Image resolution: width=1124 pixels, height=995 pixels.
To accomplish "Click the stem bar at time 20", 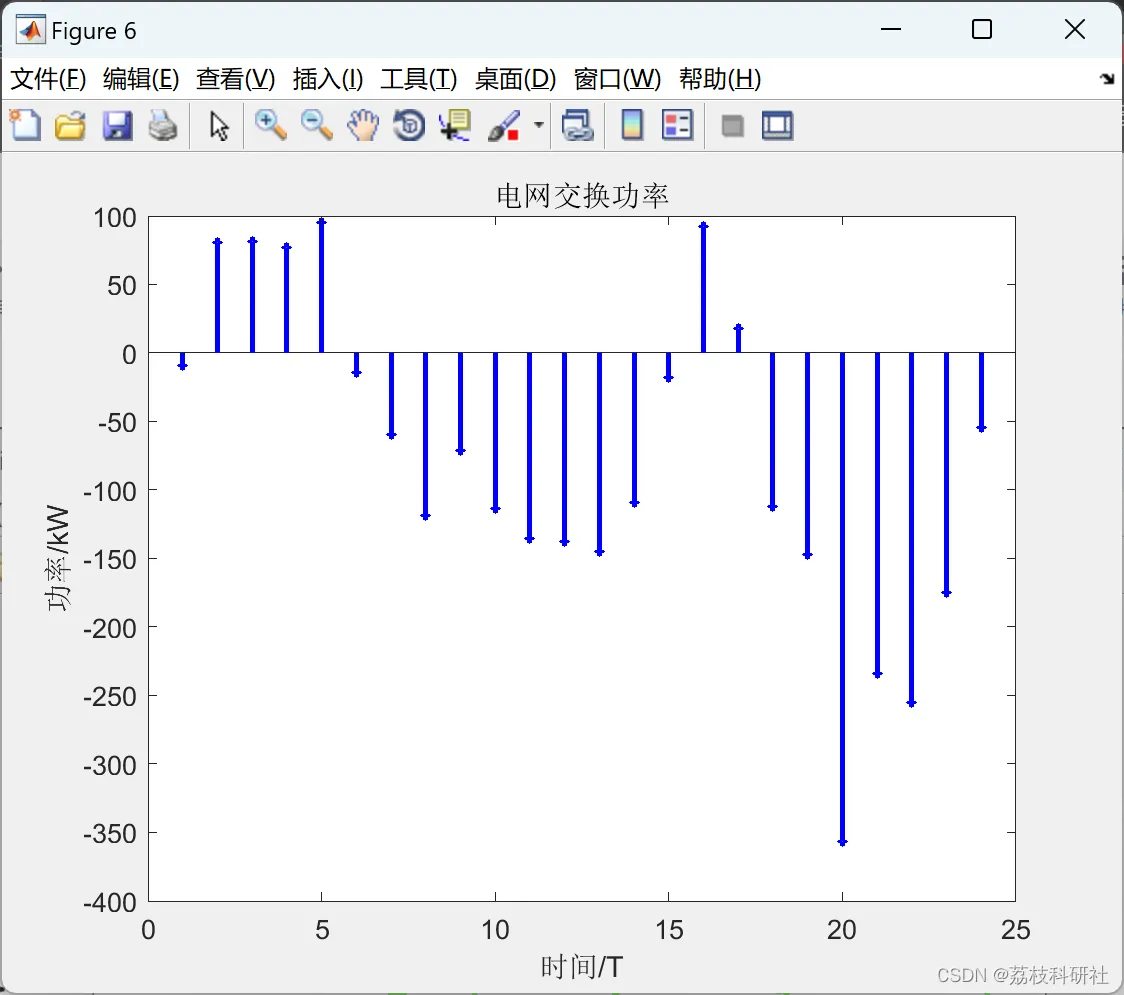I will (842, 597).
